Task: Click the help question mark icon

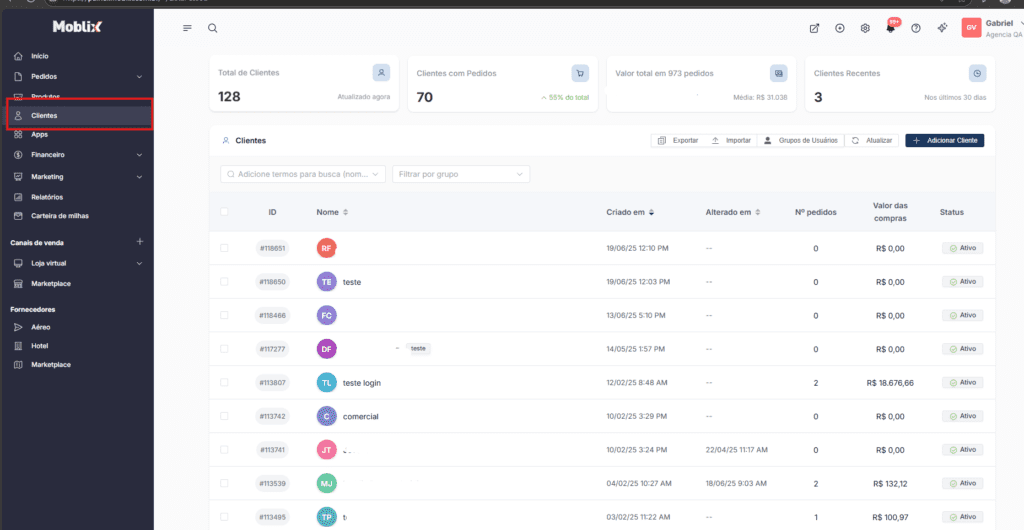Action: tap(916, 28)
